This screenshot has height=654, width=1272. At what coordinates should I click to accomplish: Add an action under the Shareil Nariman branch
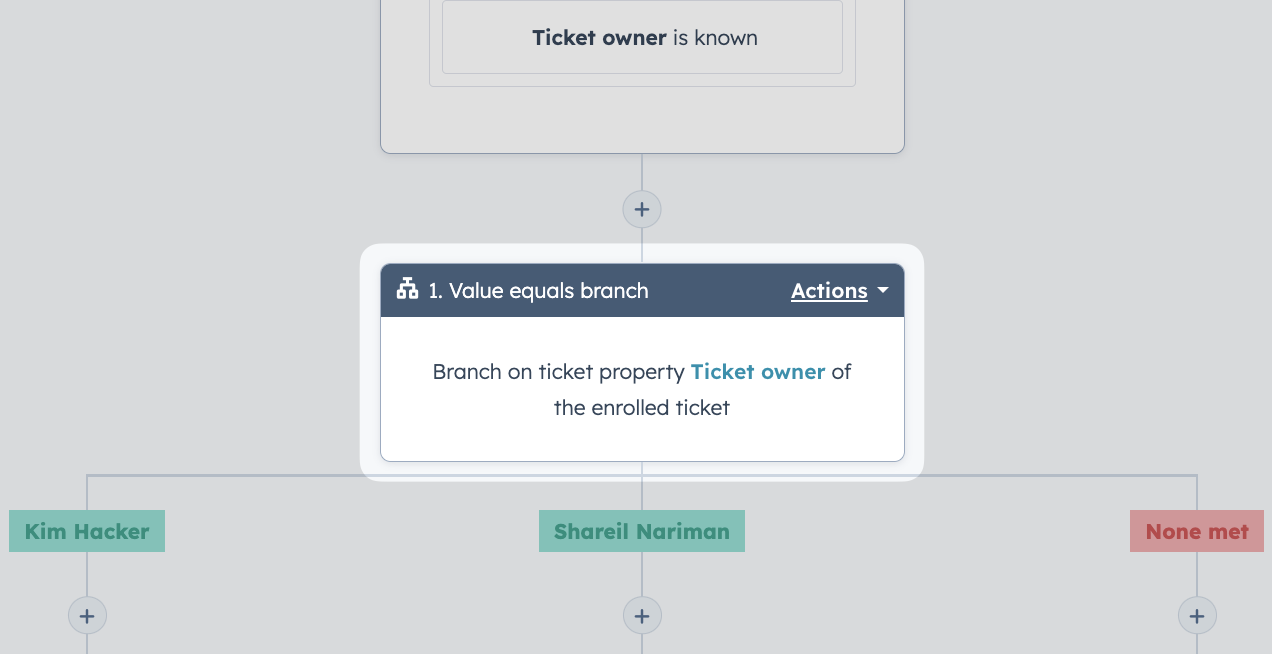click(642, 615)
